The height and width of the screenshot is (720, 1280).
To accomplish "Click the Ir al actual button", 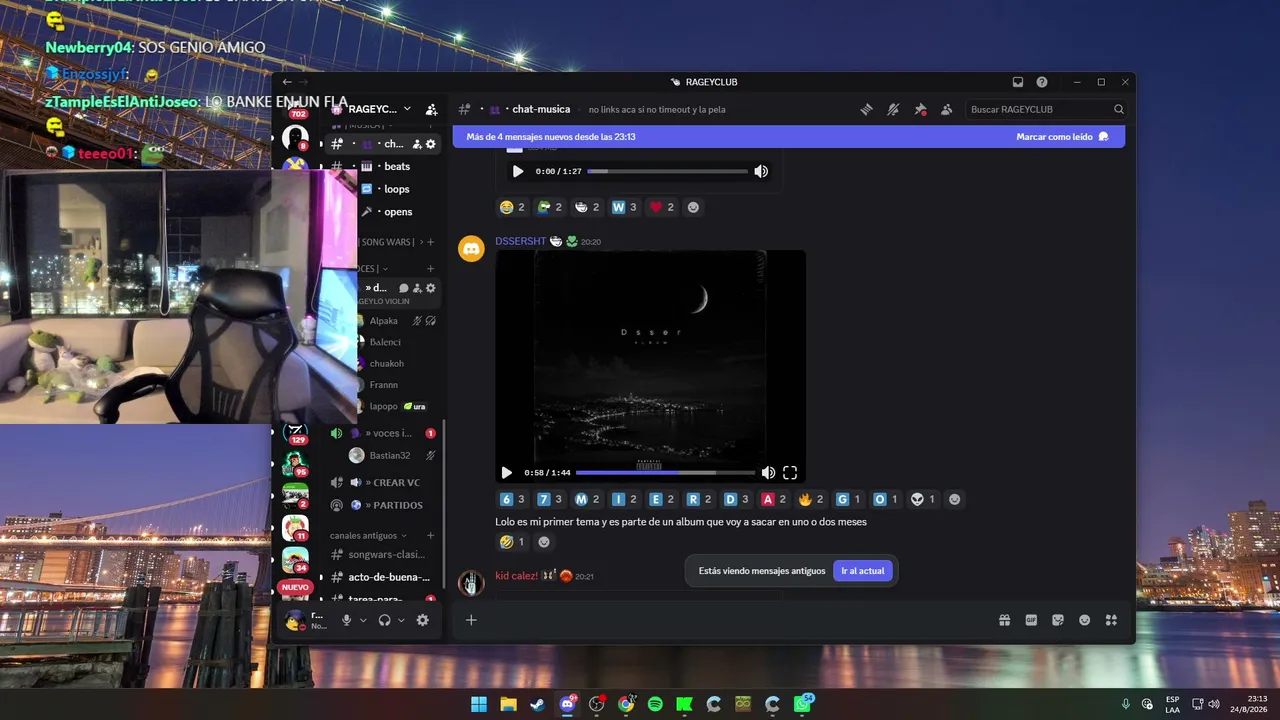I will [863, 571].
